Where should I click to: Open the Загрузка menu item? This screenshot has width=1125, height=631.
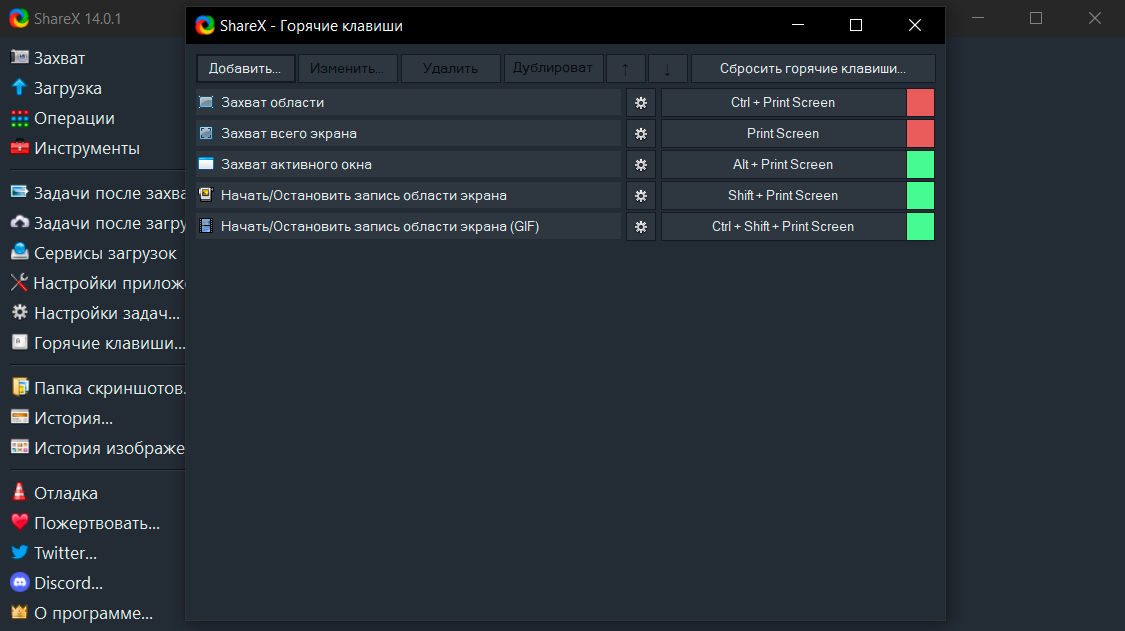[x=67, y=88]
